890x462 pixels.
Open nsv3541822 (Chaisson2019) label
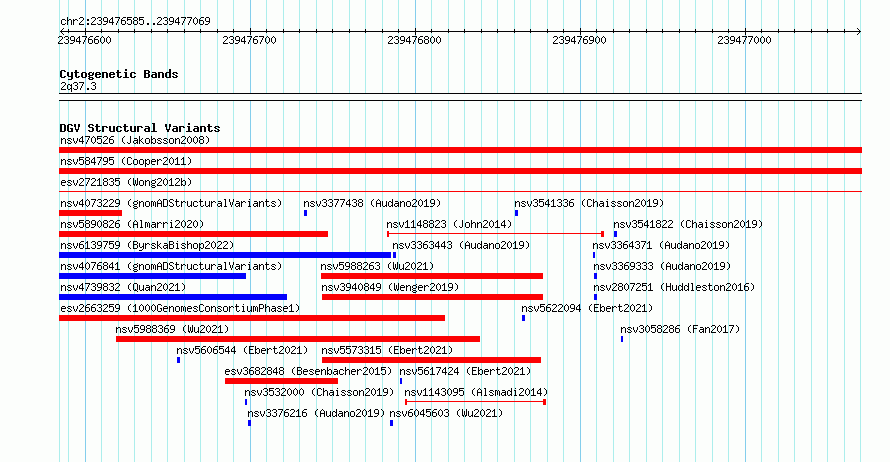[688, 224]
